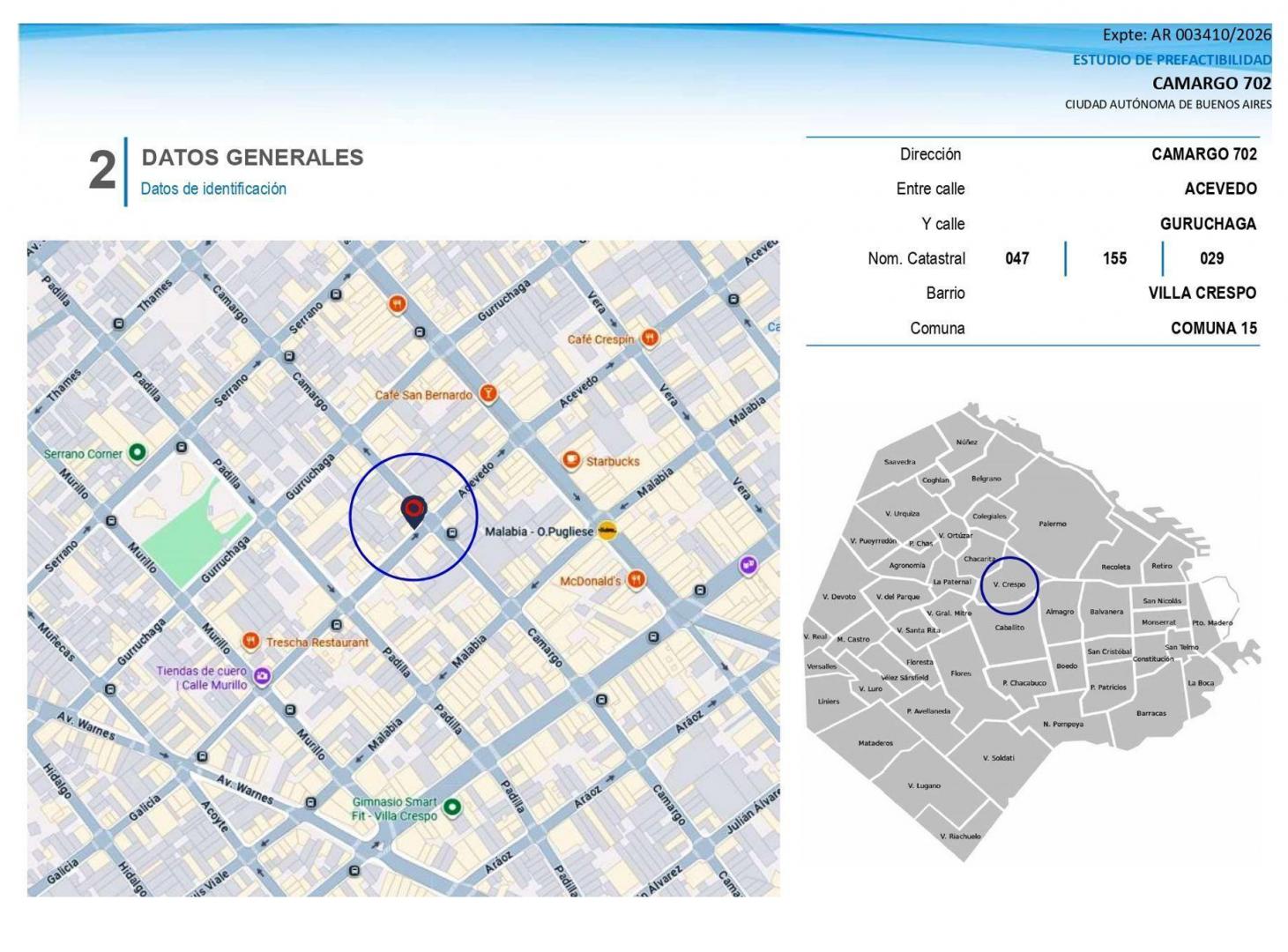Click the 'COMUNA 15' value

tap(1214, 329)
